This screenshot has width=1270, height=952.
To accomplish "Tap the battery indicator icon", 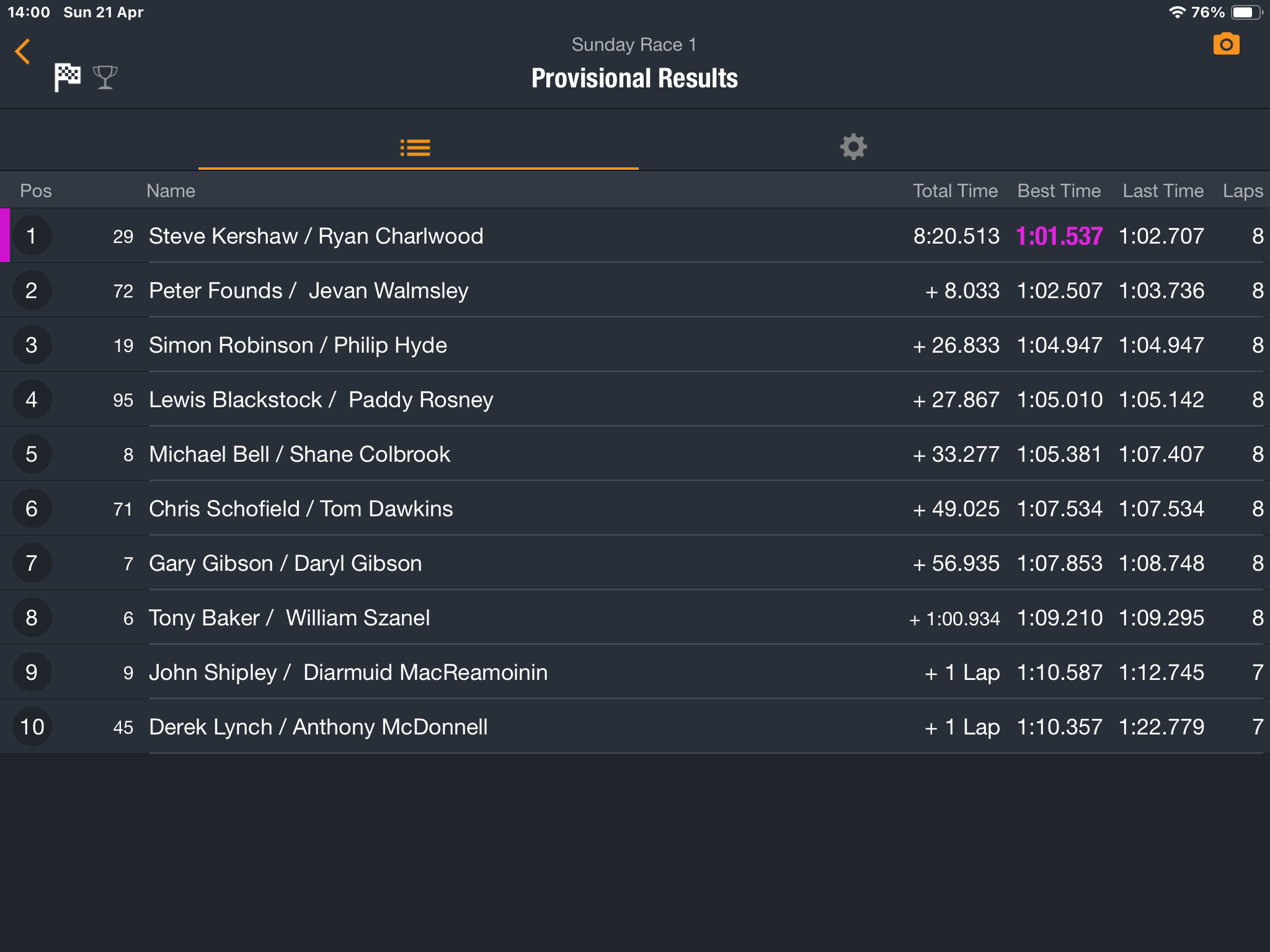I will click(1245, 12).
